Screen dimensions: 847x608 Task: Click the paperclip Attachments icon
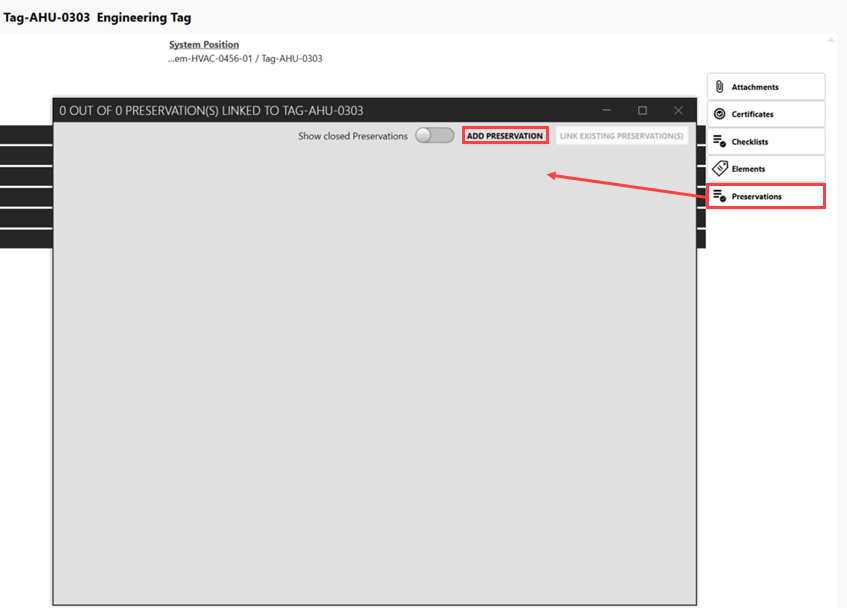[720, 86]
